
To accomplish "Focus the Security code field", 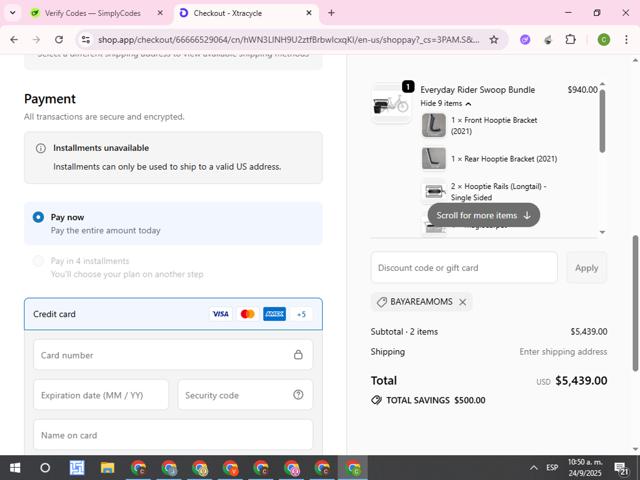I will point(245,395).
